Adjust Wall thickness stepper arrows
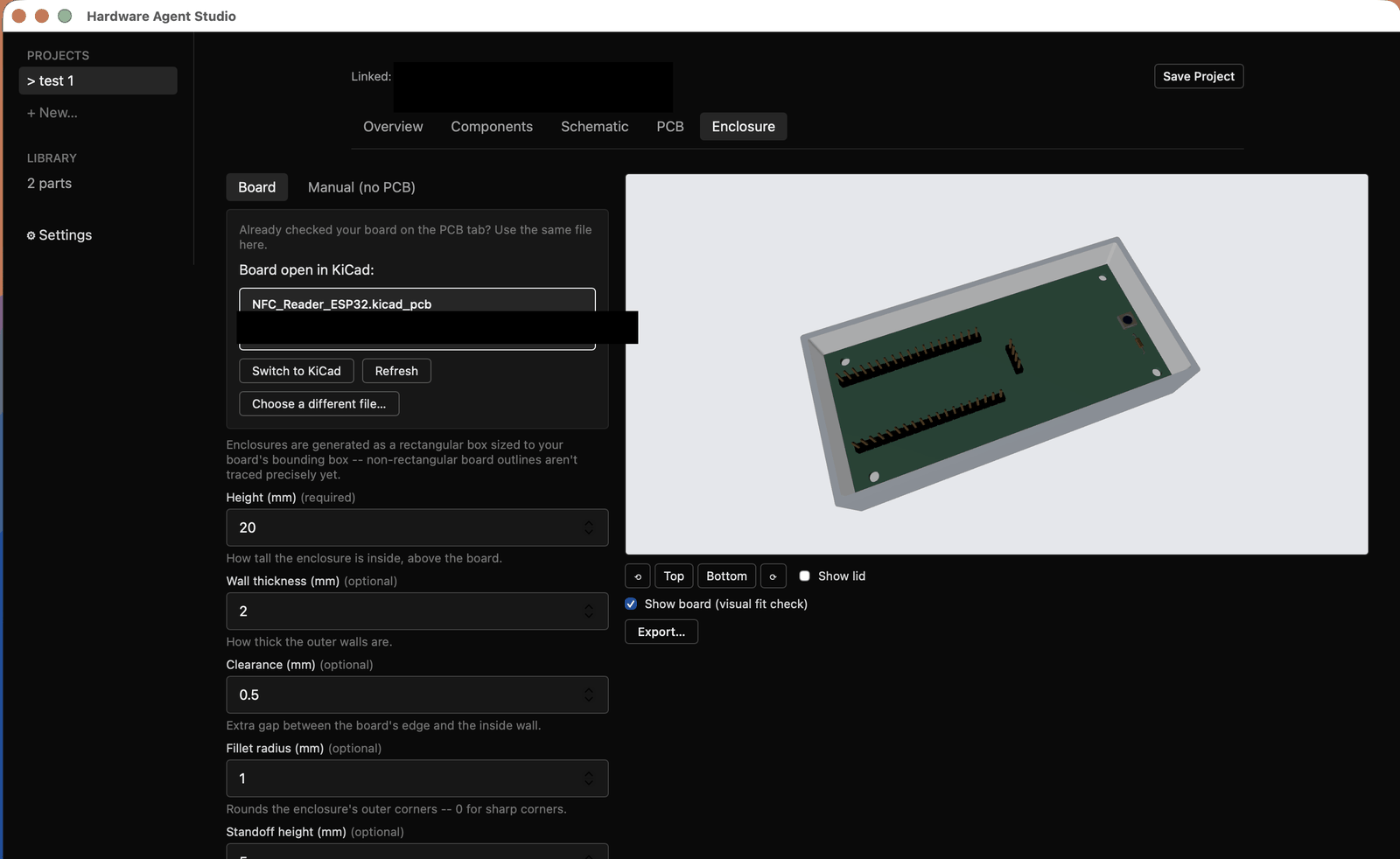The height and width of the screenshot is (859, 1400). [589, 611]
